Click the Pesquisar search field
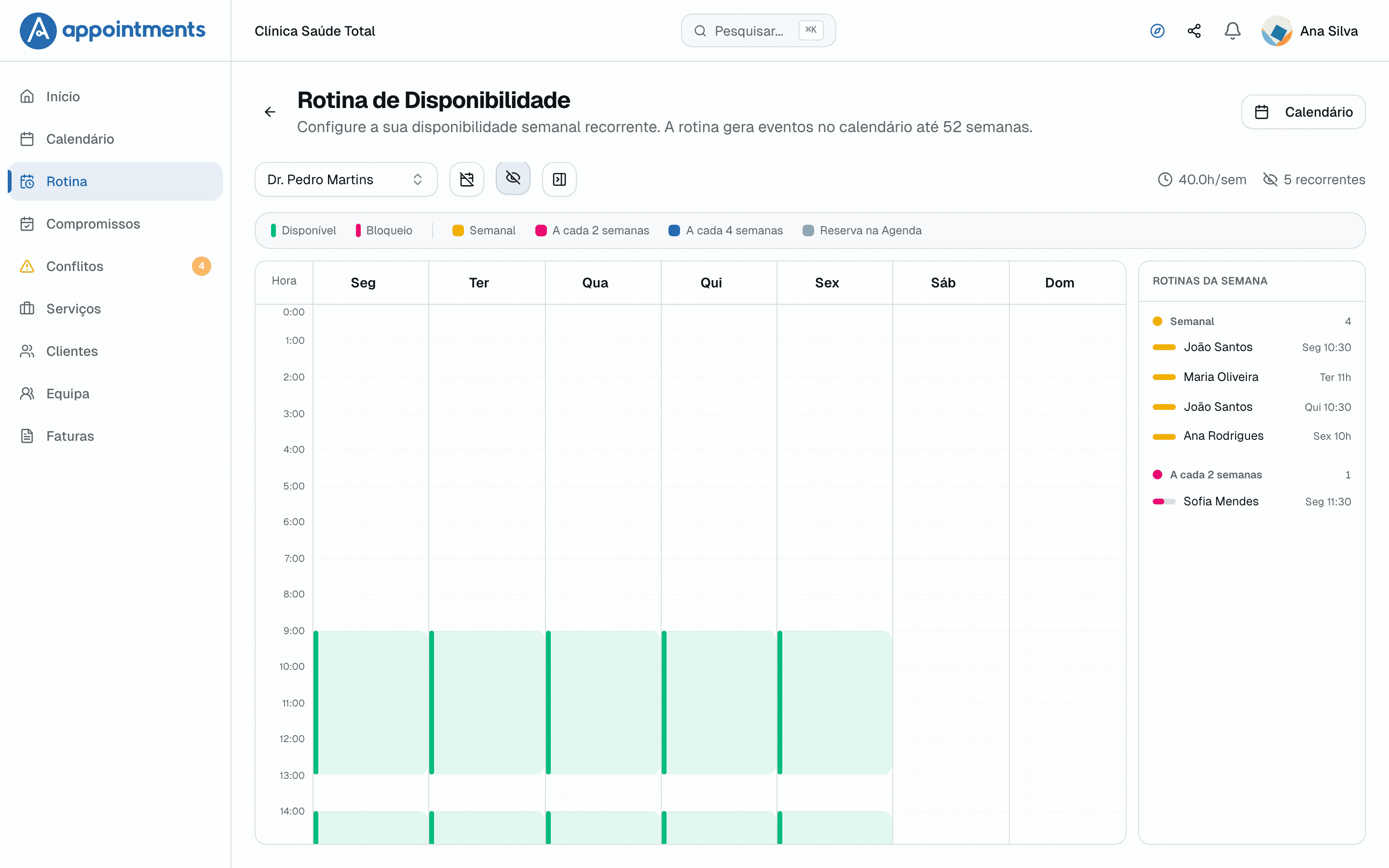The width and height of the screenshot is (1389, 868). pos(758,31)
